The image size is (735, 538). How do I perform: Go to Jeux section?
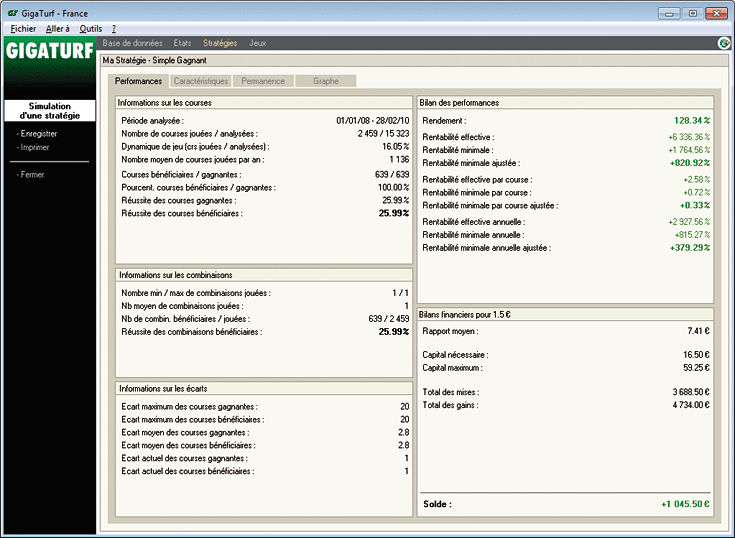(258, 43)
